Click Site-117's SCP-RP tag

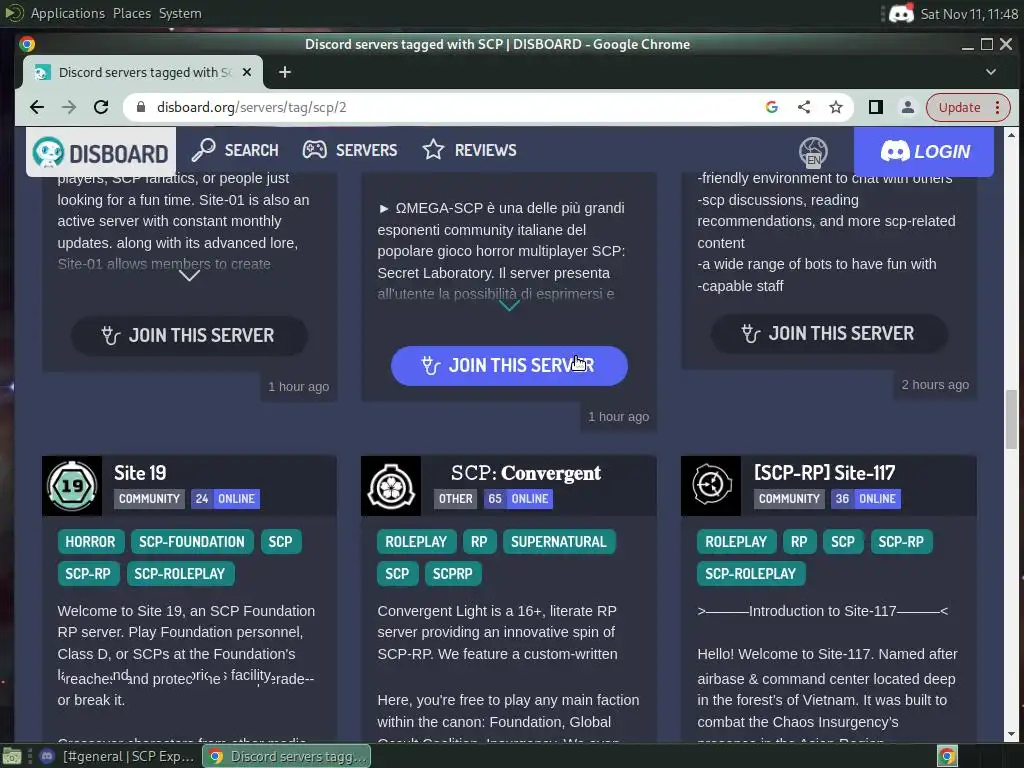[x=901, y=541]
